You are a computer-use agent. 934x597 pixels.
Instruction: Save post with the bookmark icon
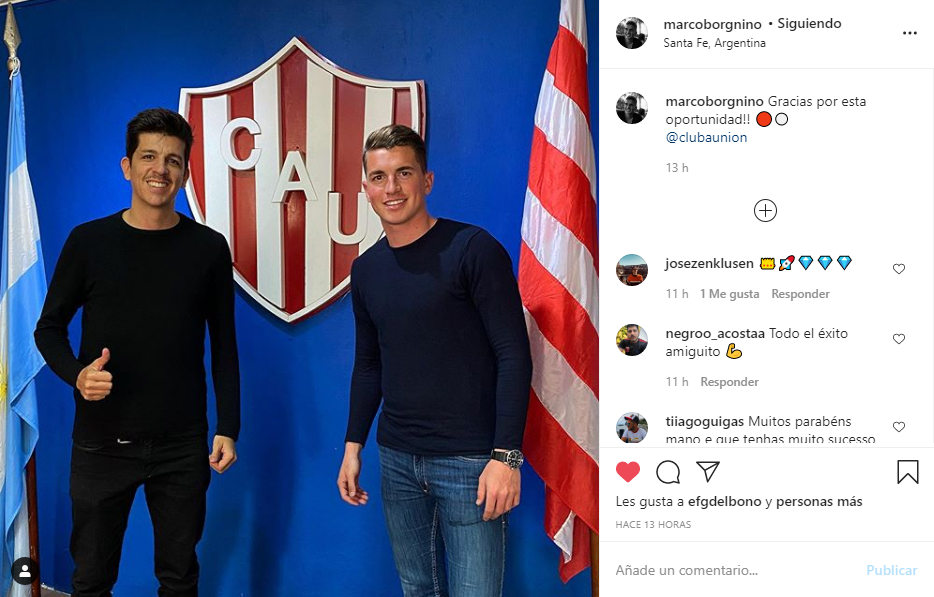[908, 472]
